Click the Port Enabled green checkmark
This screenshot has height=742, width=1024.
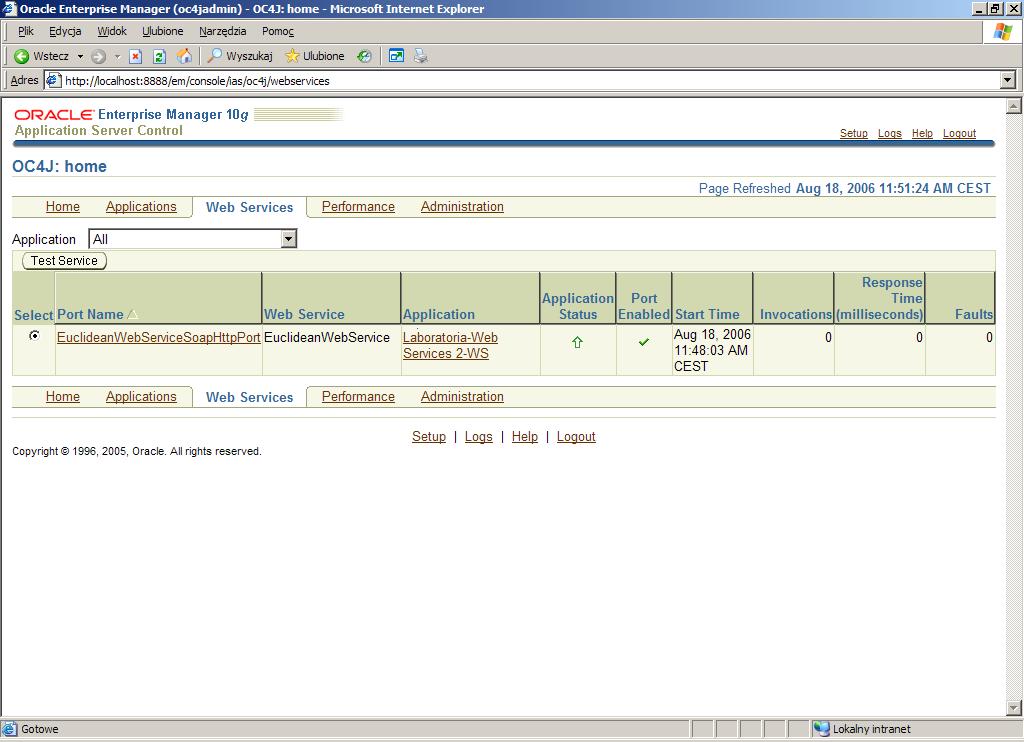click(644, 342)
